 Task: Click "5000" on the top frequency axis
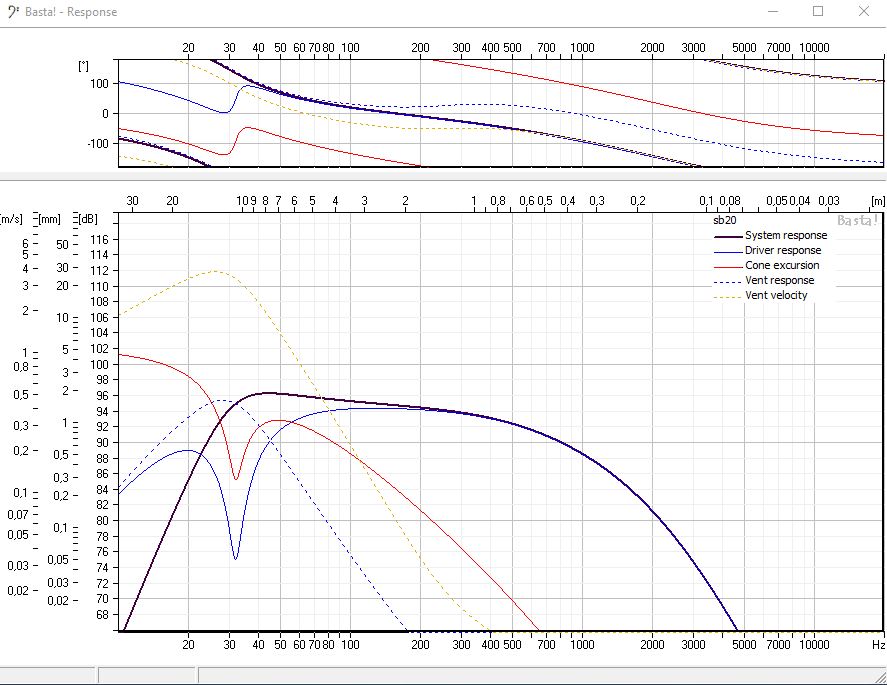point(744,48)
